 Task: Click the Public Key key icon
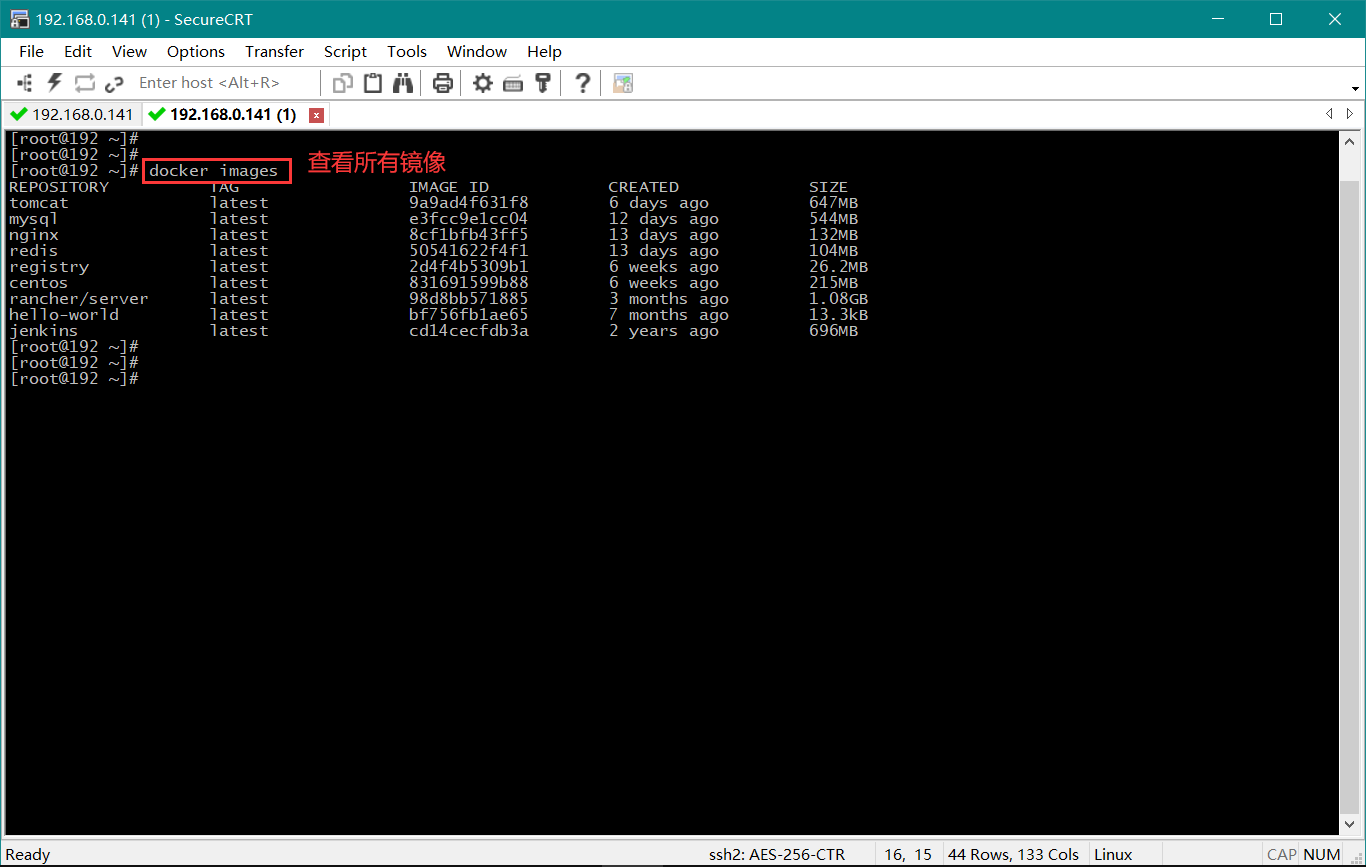pyautogui.click(x=543, y=83)
